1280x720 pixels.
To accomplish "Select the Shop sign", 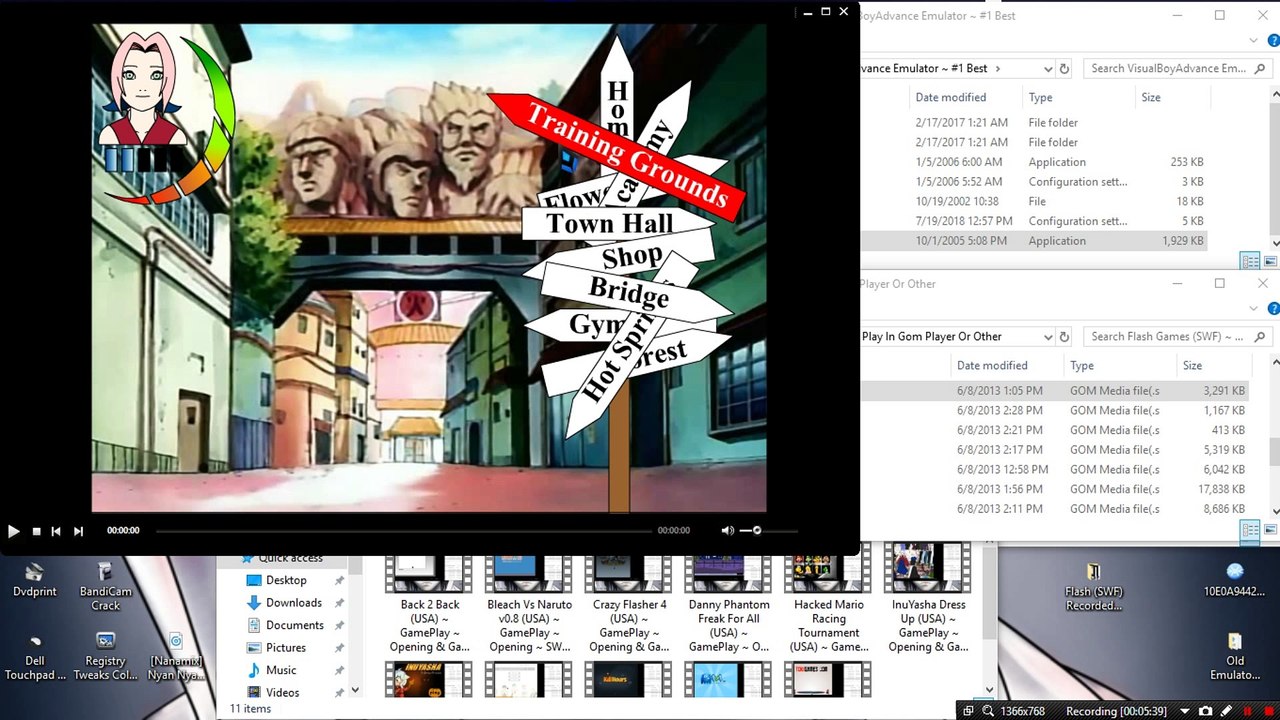I will pyautogui.click(x=632, y=258).
